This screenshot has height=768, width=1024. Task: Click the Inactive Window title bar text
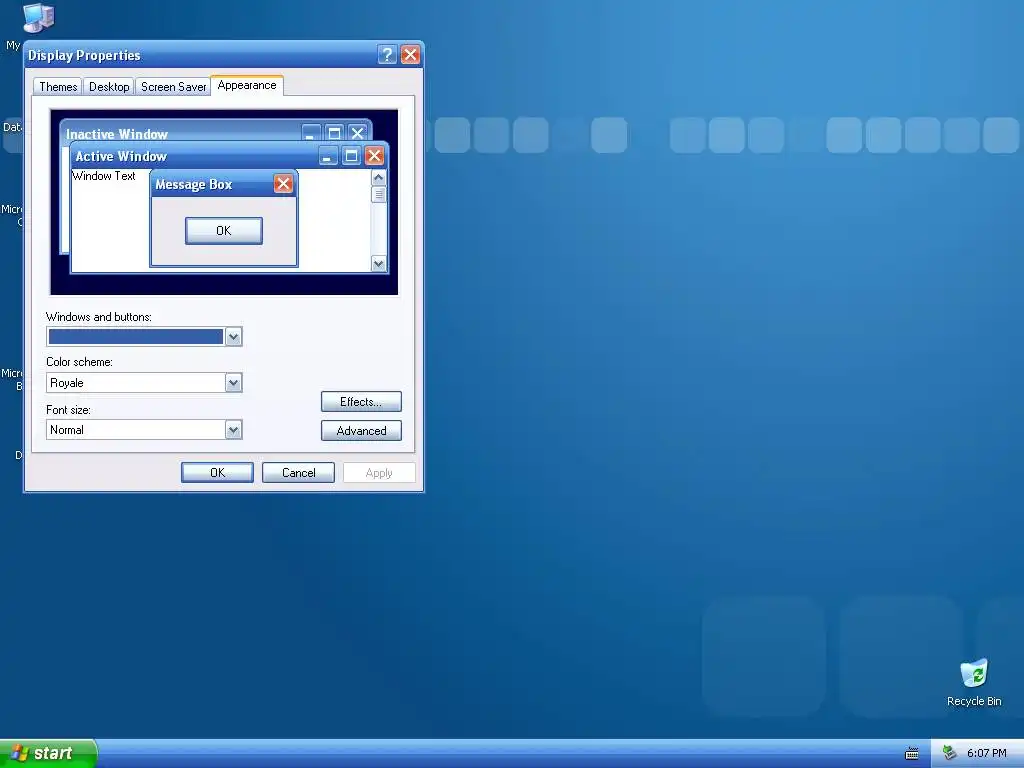coord(117,134)
